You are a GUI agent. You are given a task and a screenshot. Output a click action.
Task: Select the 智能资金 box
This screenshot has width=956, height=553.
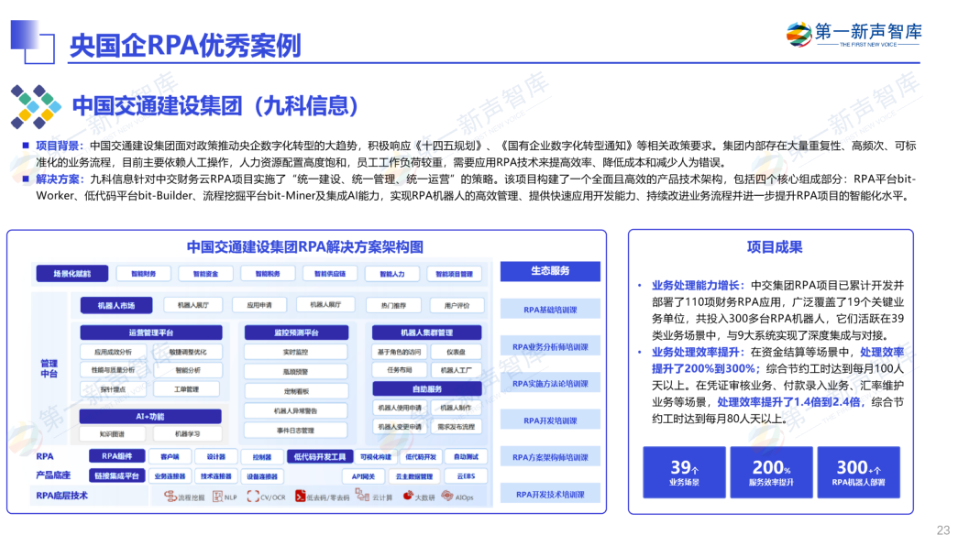(205, 274)
